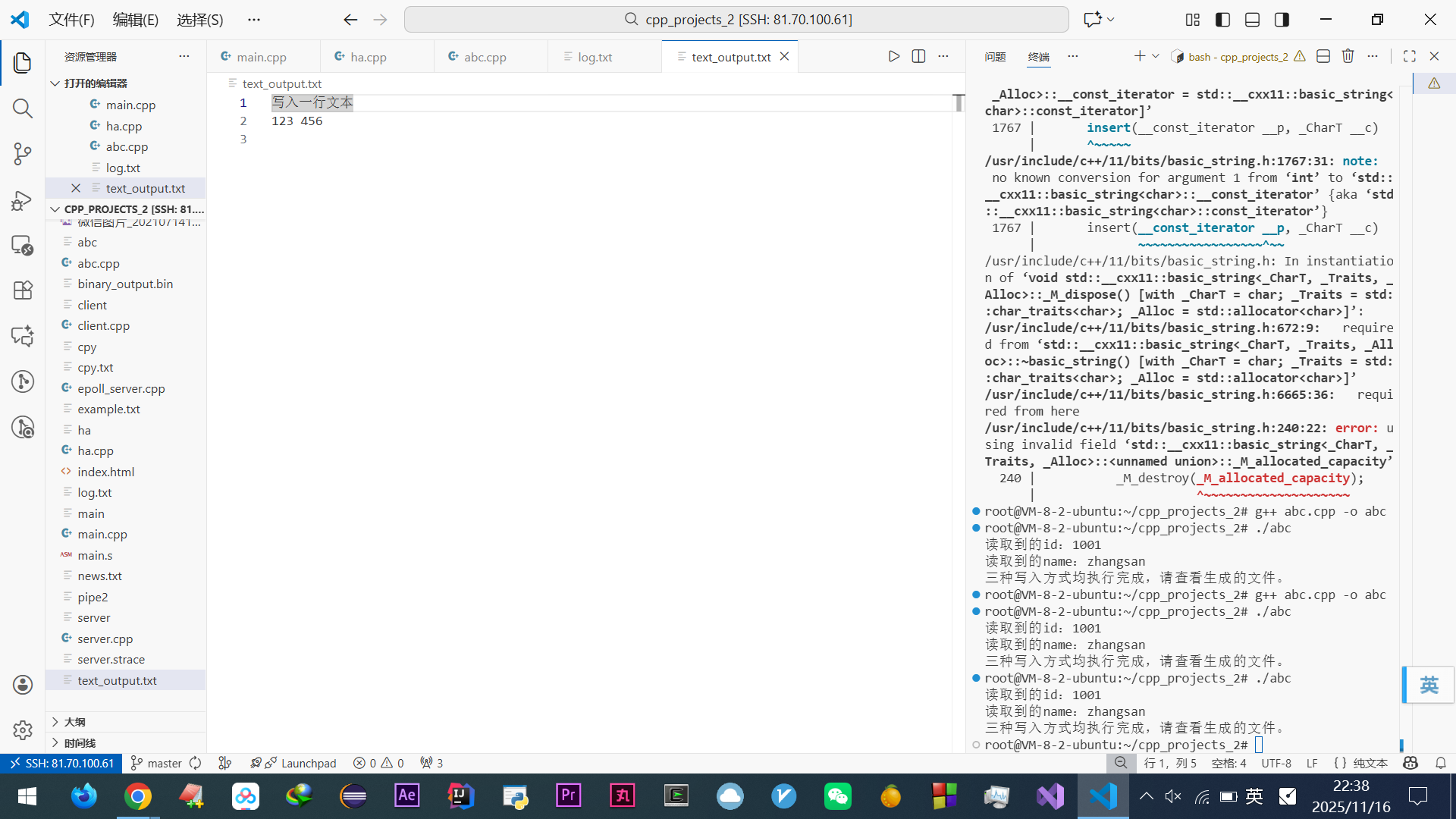Toggle secondary side bar visibility

1282,20
